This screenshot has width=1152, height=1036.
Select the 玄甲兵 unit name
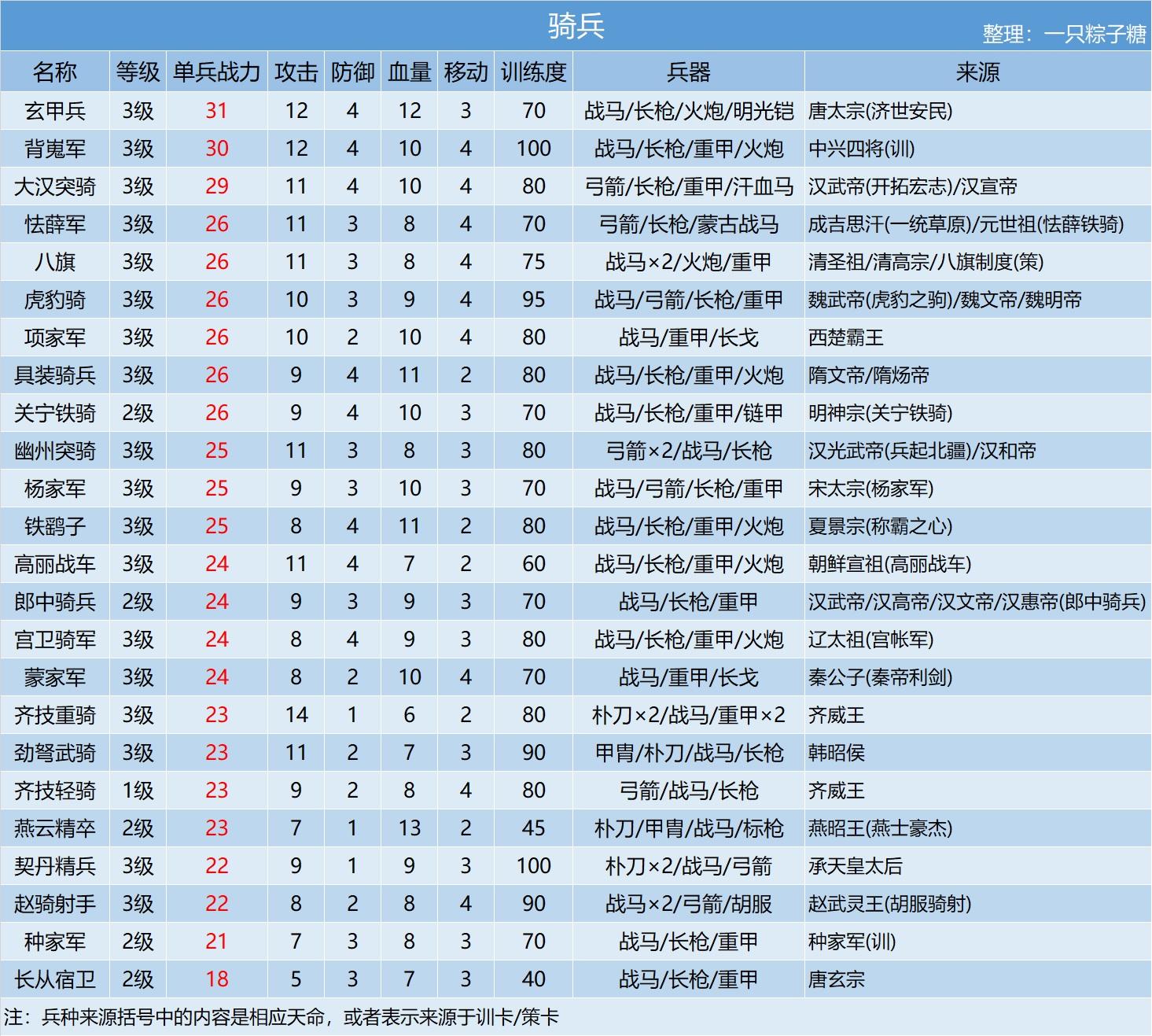(56, 110)
